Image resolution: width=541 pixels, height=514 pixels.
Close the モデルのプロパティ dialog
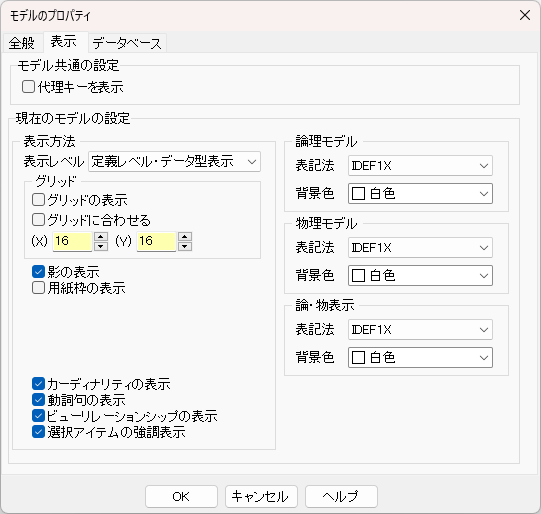click(525, 15)
